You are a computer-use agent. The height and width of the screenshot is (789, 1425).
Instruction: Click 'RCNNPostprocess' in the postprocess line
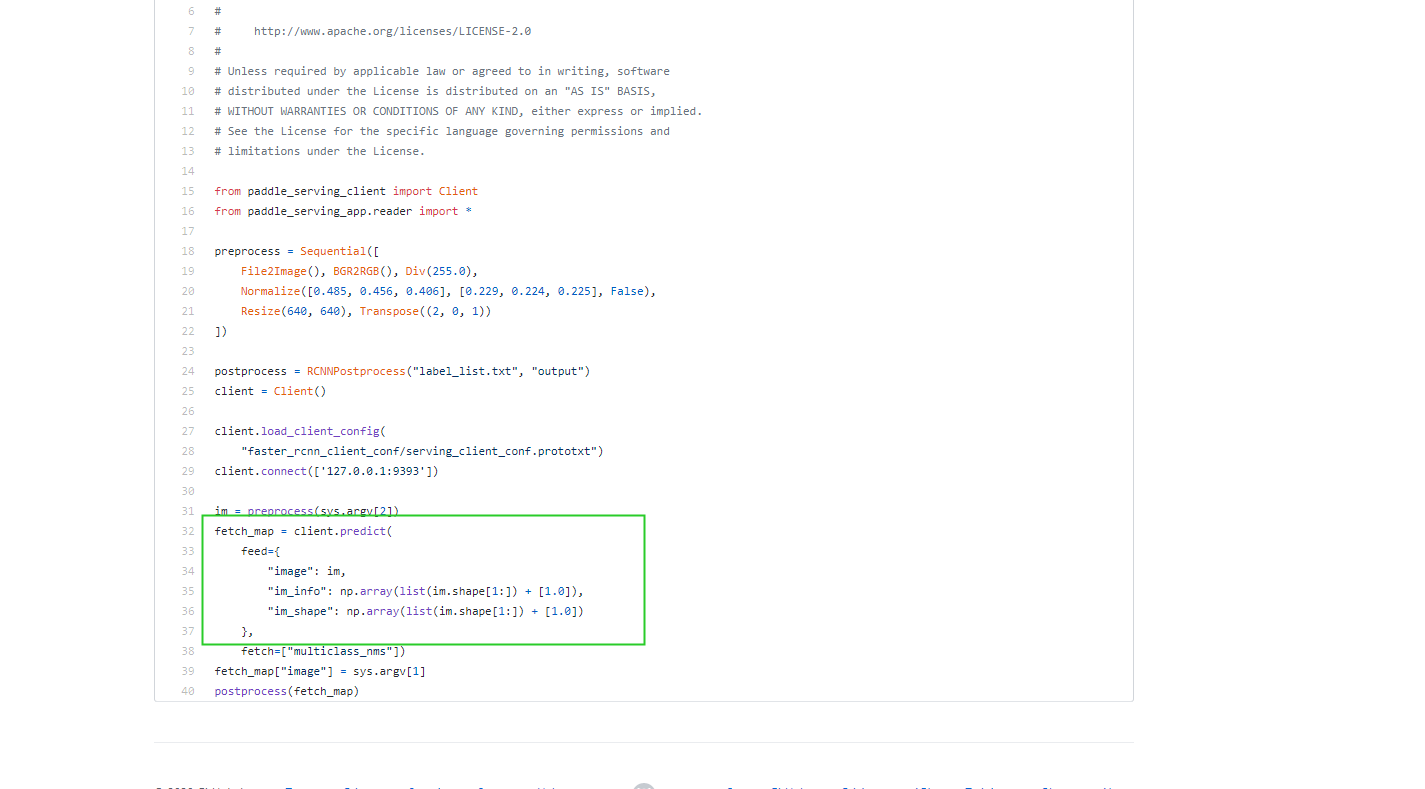click(356, 371)
